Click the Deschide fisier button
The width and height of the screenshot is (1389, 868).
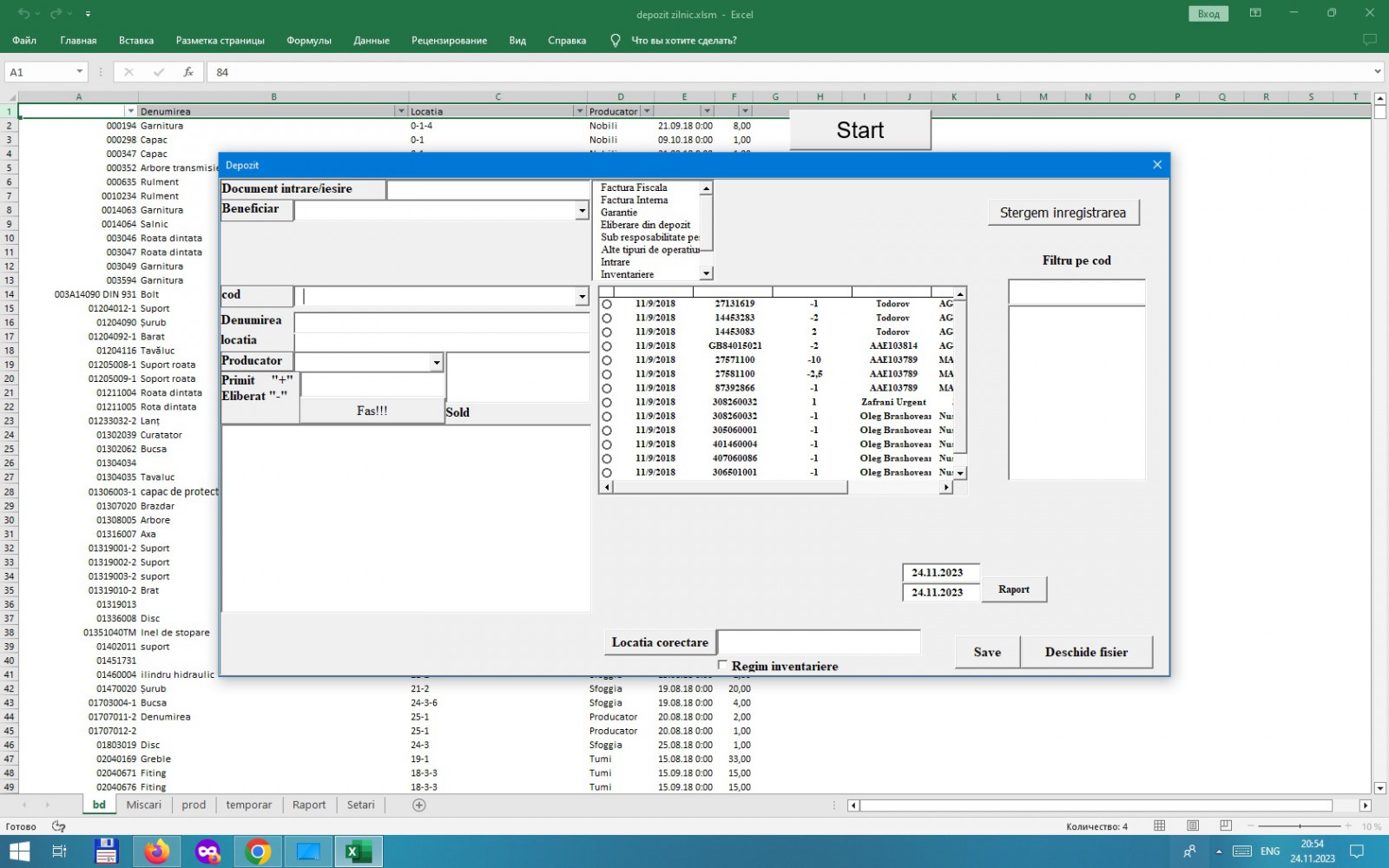1086,652
